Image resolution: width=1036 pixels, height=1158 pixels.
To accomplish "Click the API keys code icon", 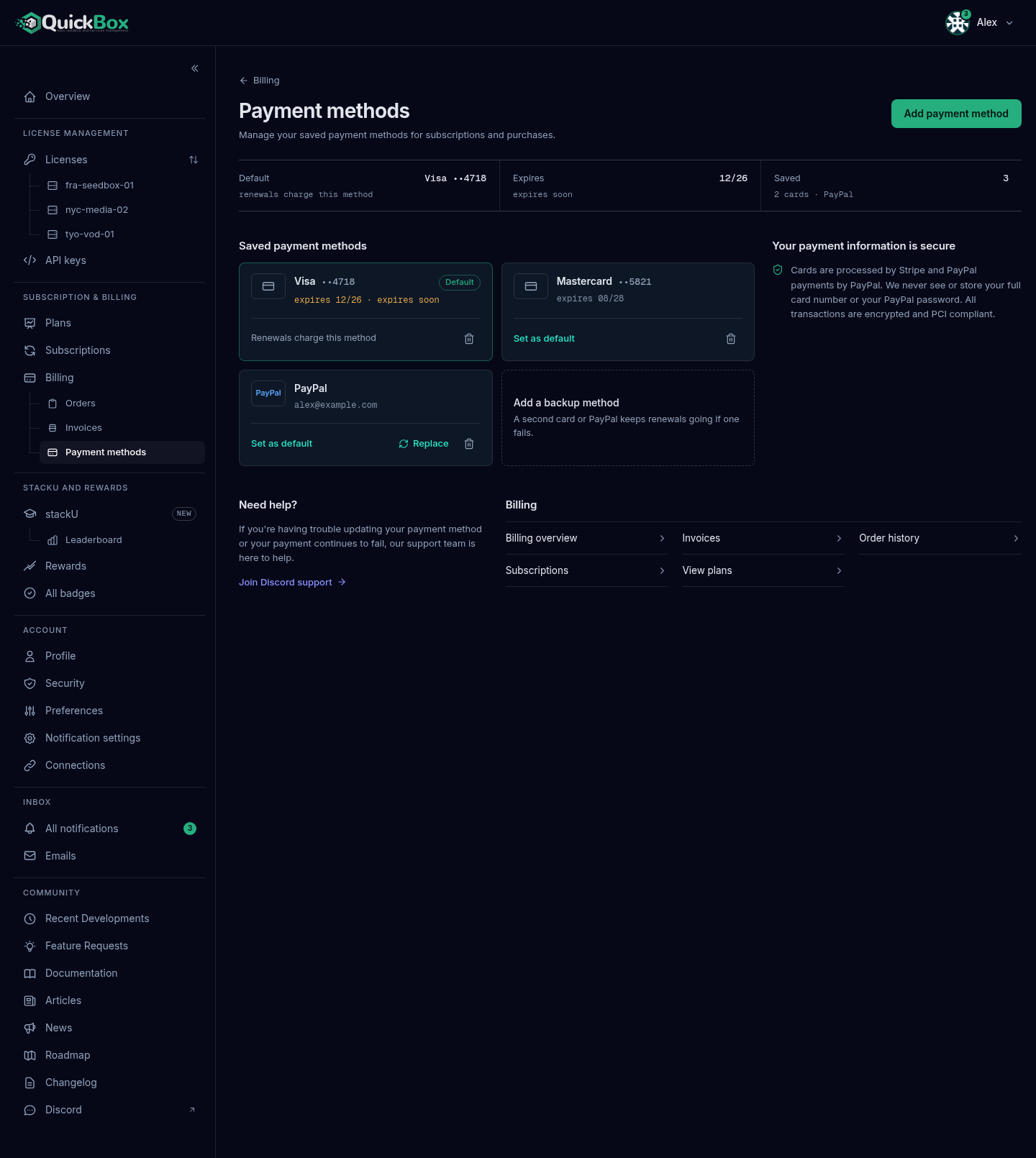I will coord(29,260).
